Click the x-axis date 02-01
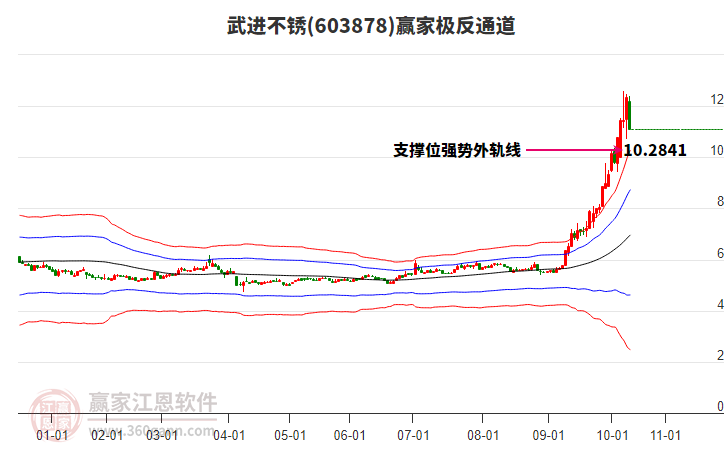This screenshot has height=450, width=726. coord(107,435)
